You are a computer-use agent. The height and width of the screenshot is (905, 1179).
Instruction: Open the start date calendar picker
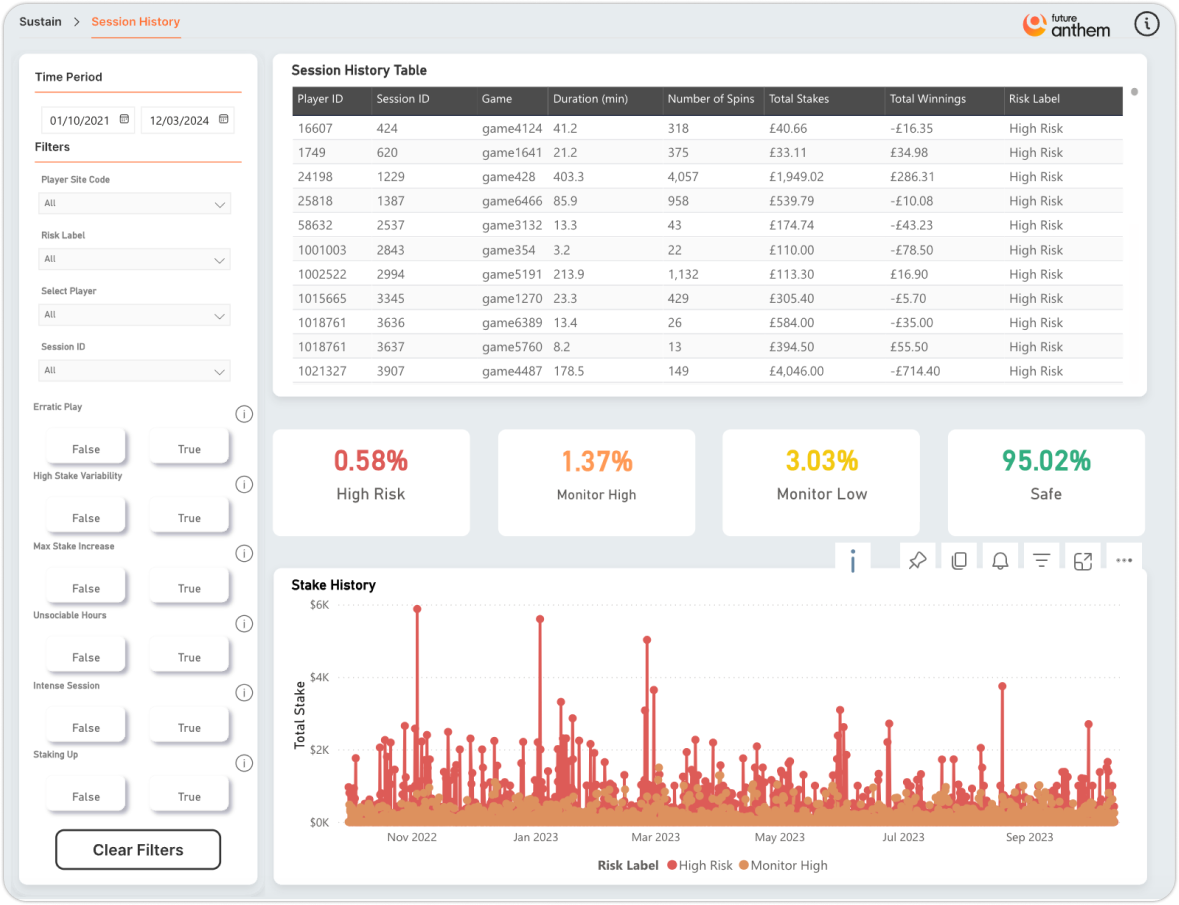click(x=125, y=120)
